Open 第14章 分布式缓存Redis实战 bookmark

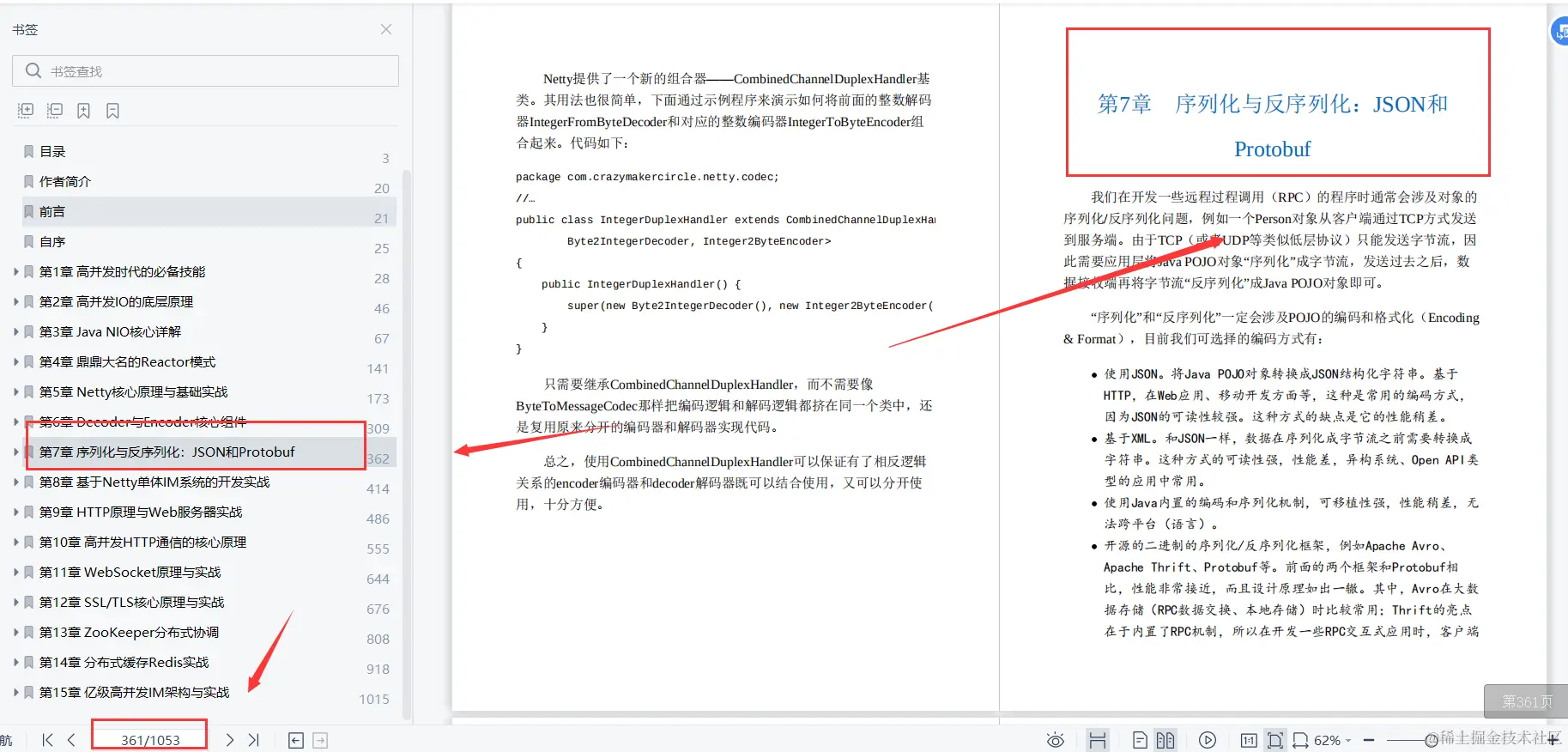tap(124, 662)
